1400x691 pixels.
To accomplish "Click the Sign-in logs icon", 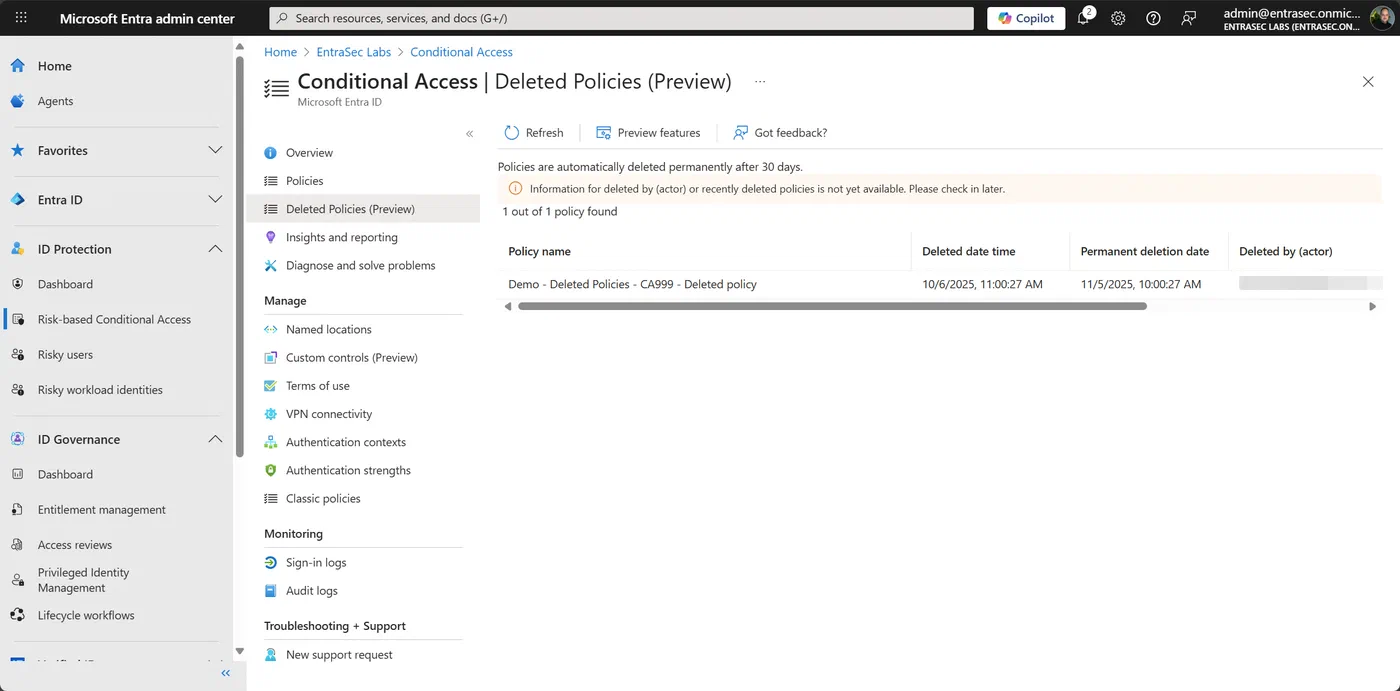I will pos(270,563).
